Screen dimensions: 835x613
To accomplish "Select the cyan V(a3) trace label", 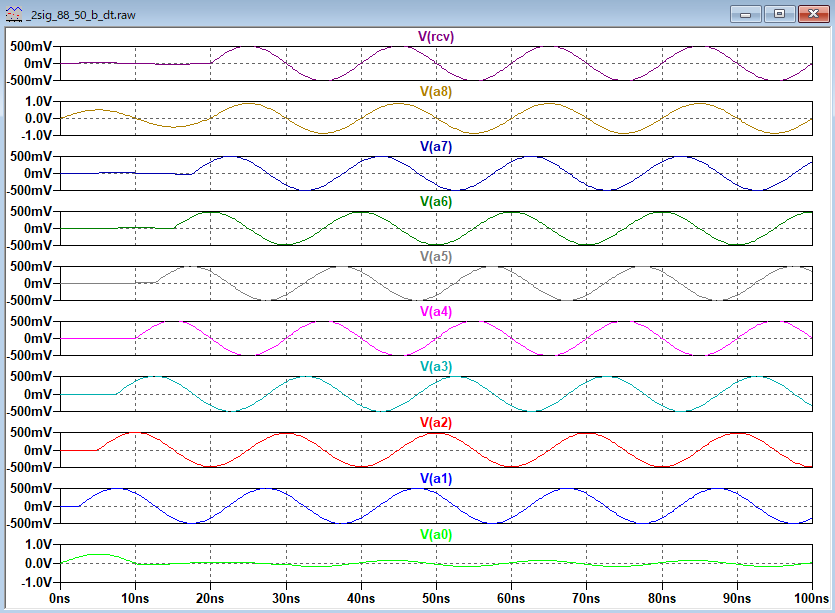I will point(436,368).
